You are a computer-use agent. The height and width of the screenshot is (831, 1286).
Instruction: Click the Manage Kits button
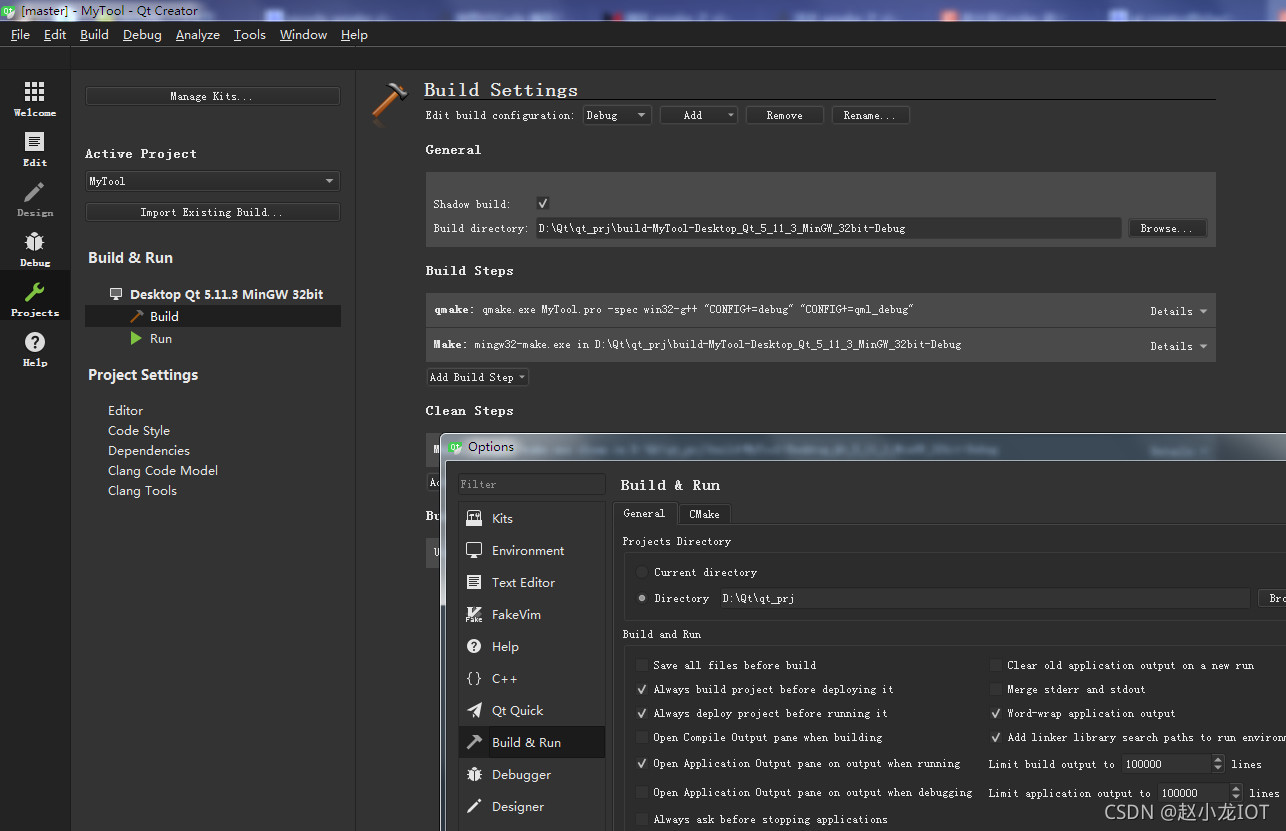212,96
